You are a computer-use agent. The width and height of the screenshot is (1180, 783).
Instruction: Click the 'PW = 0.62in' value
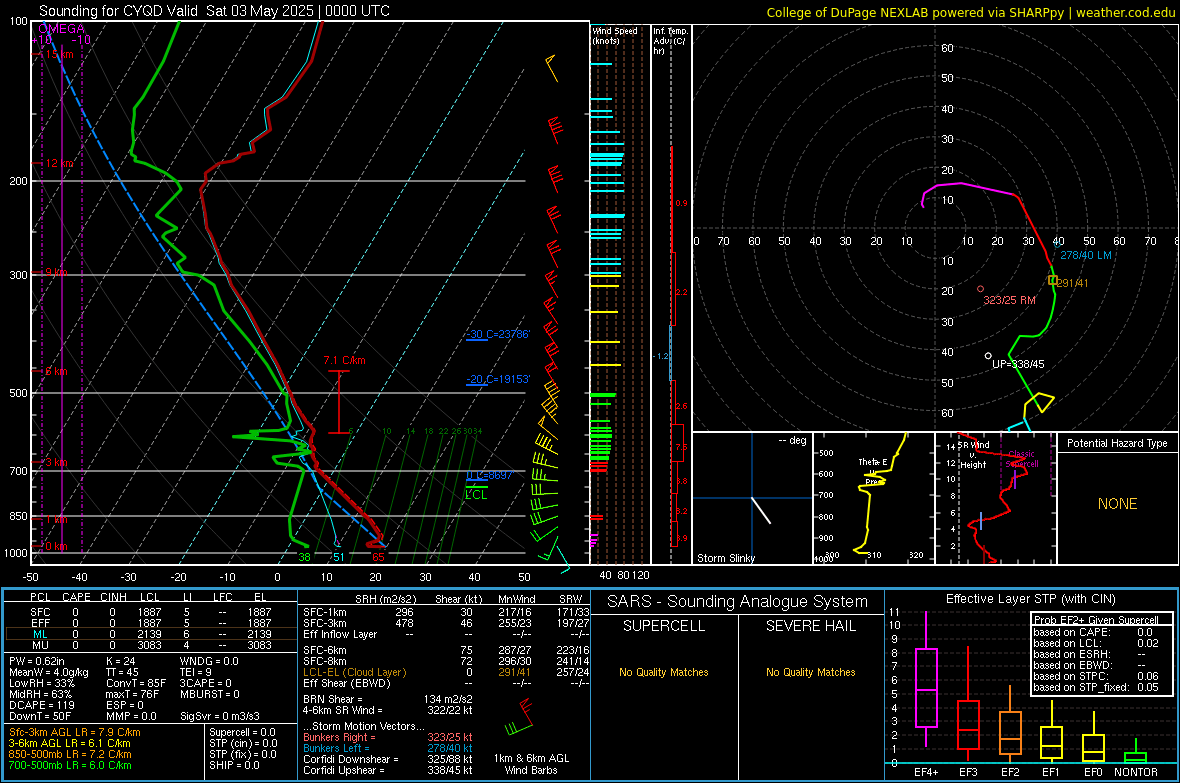(x=37, y=661)
